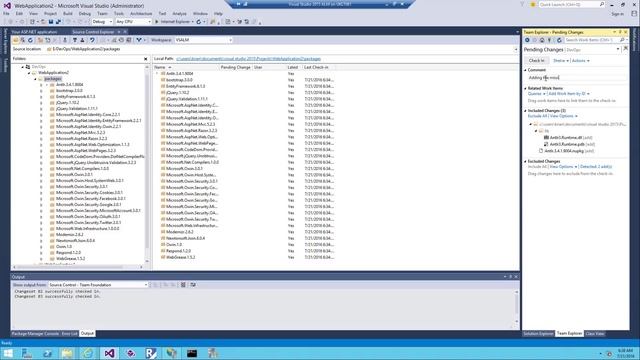Select Modernizr.2.6.2 in Folders tree
This screenshot has width=640, height=360.
tap(69, 235)
